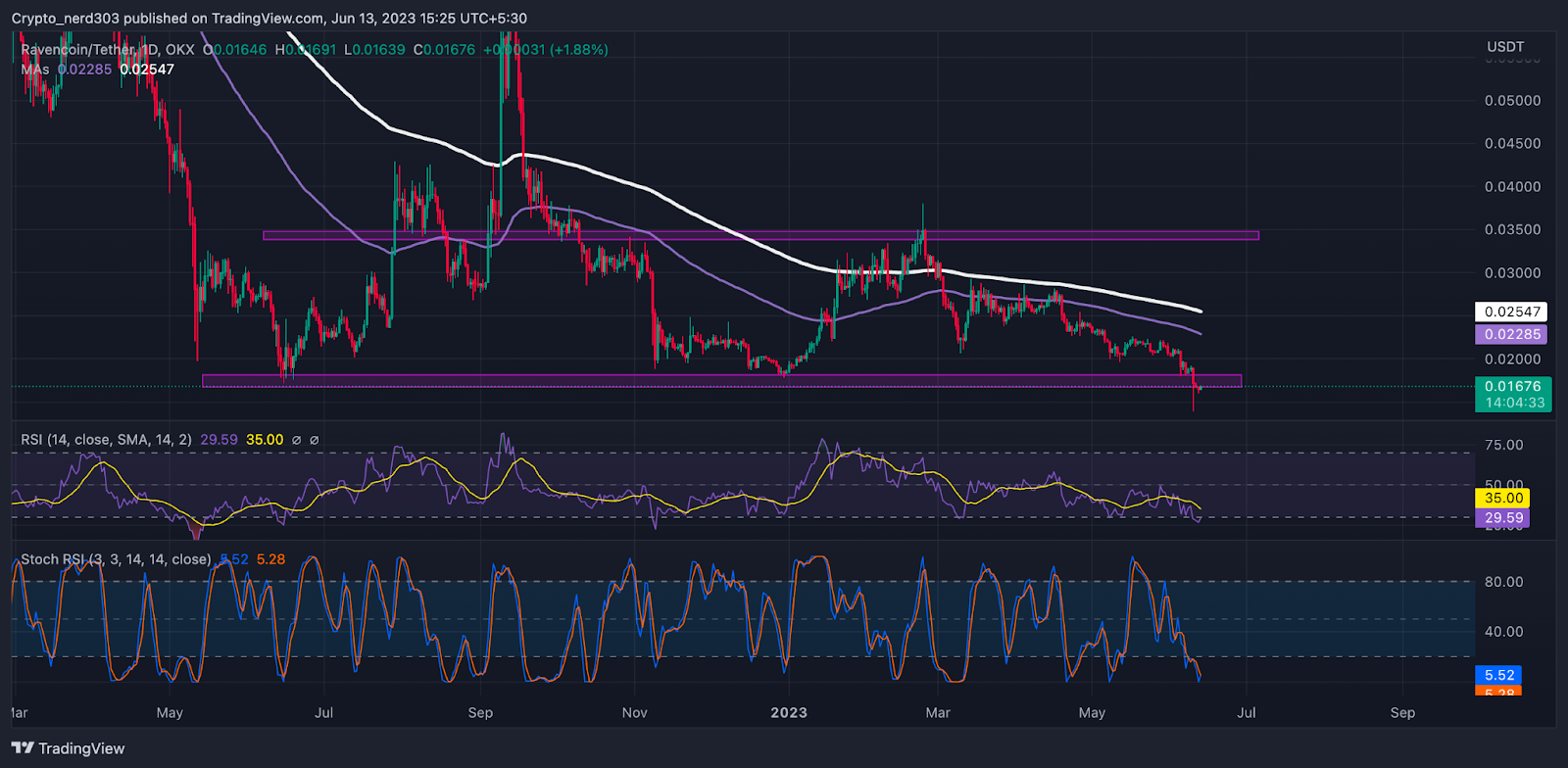The width and height of the screenshot is (1568, 768).
Task: Click the Jul 2022 label on the time axis
Action: click(323, 712)
